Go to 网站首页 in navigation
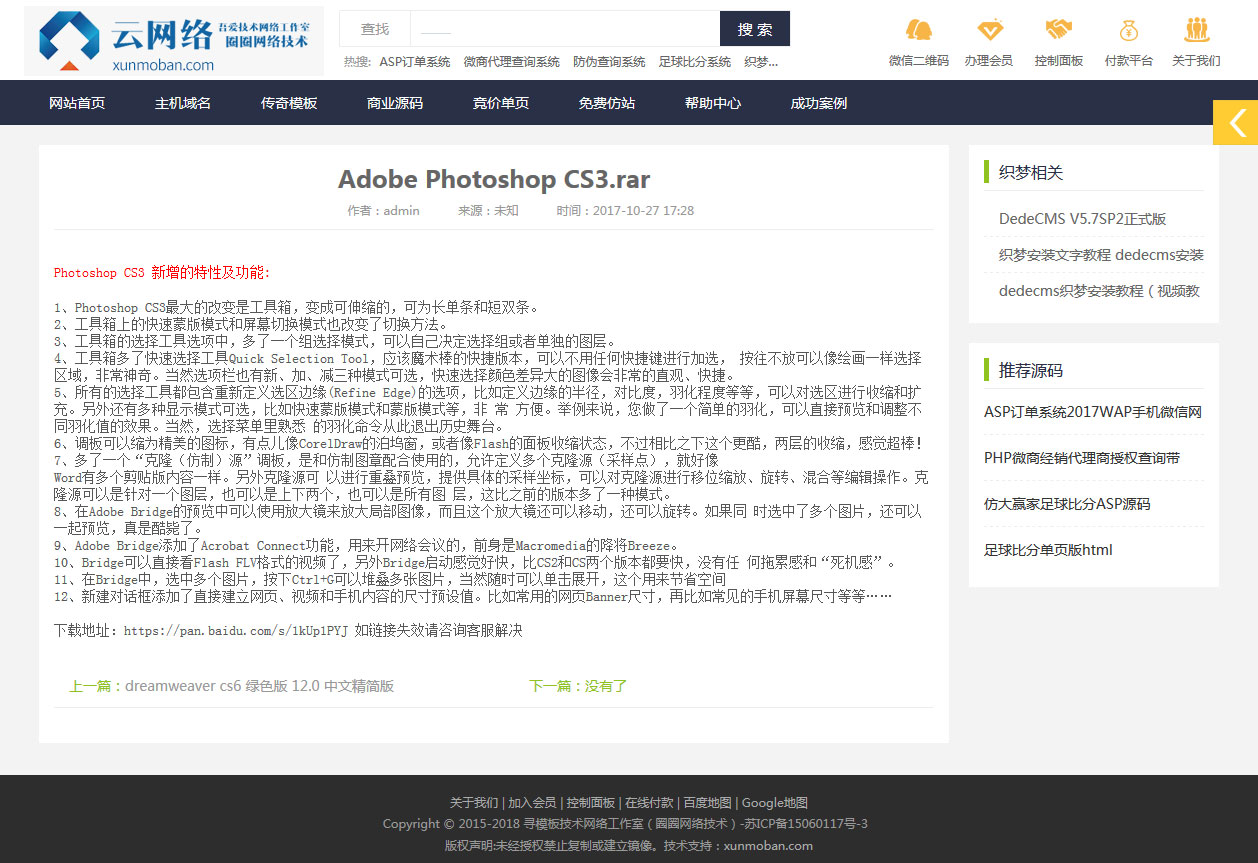Screen dimensions: 1258x863 (x=77, y=103)
